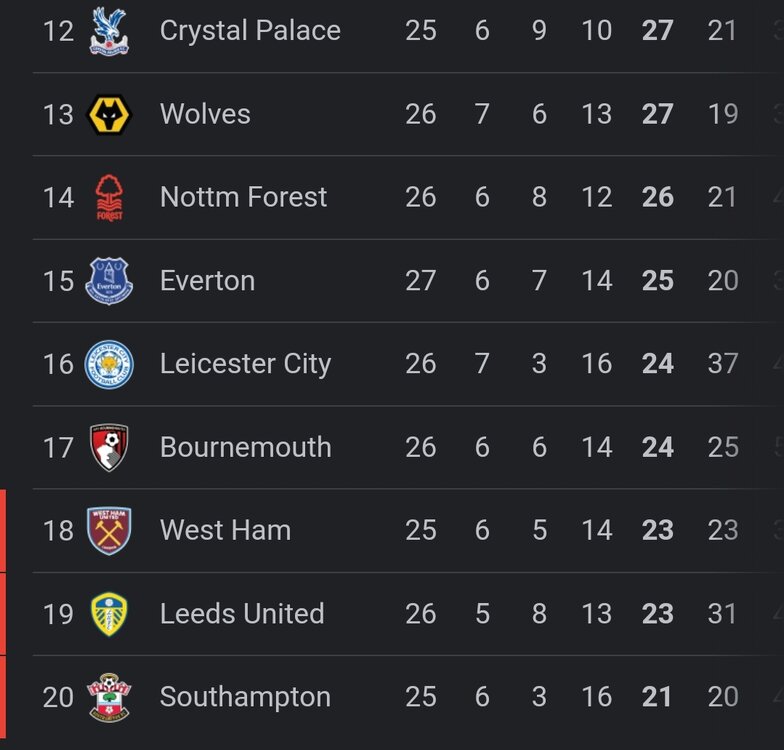Tap the Leicester City crest icon
784x750 pixels.
(x=109, y=364)
